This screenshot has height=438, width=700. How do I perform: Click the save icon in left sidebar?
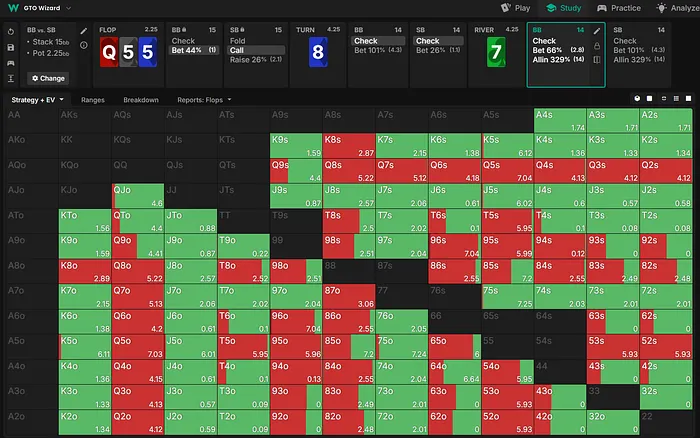[9, 47]
